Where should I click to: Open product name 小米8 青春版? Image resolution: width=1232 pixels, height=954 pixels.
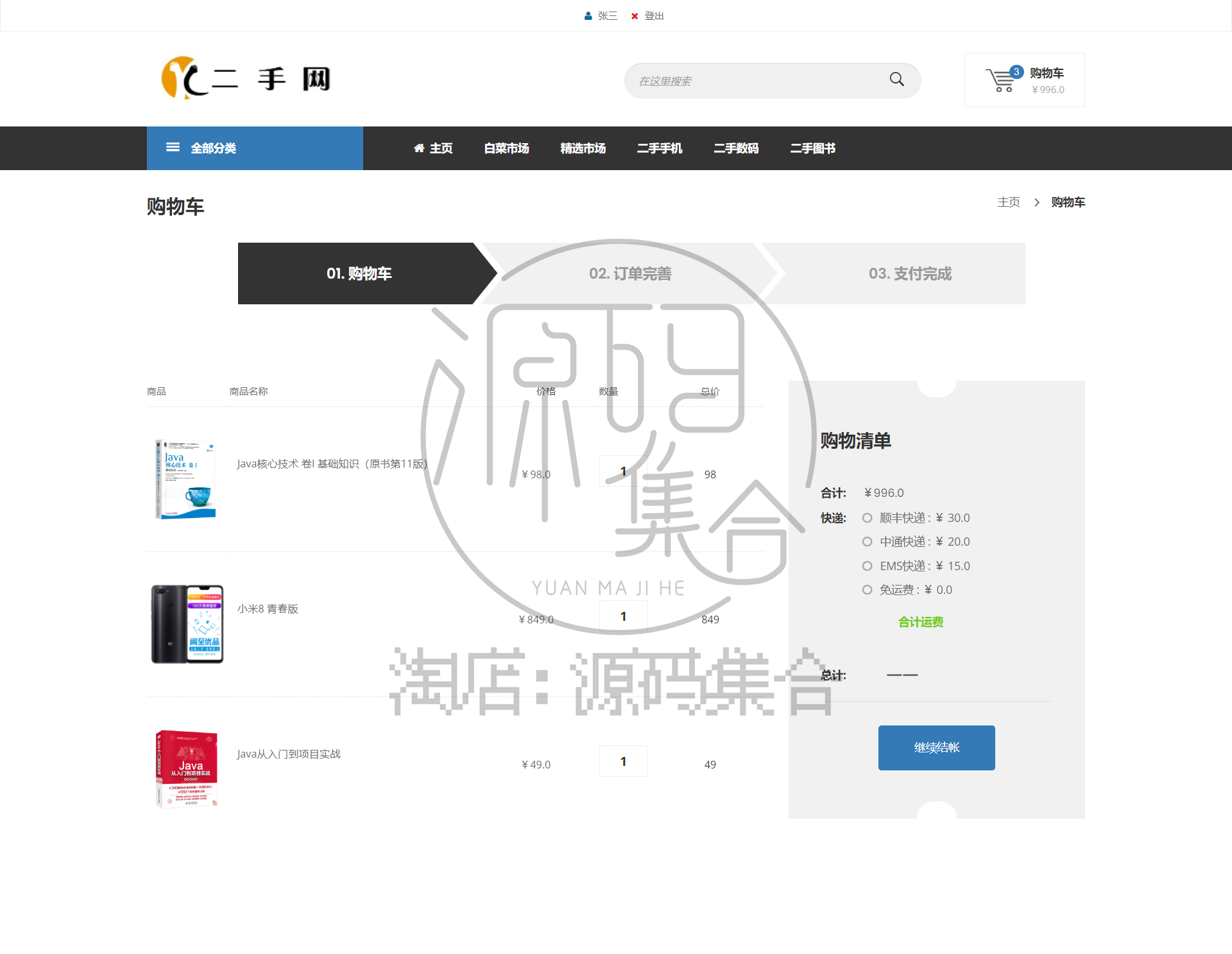point(268,609)
